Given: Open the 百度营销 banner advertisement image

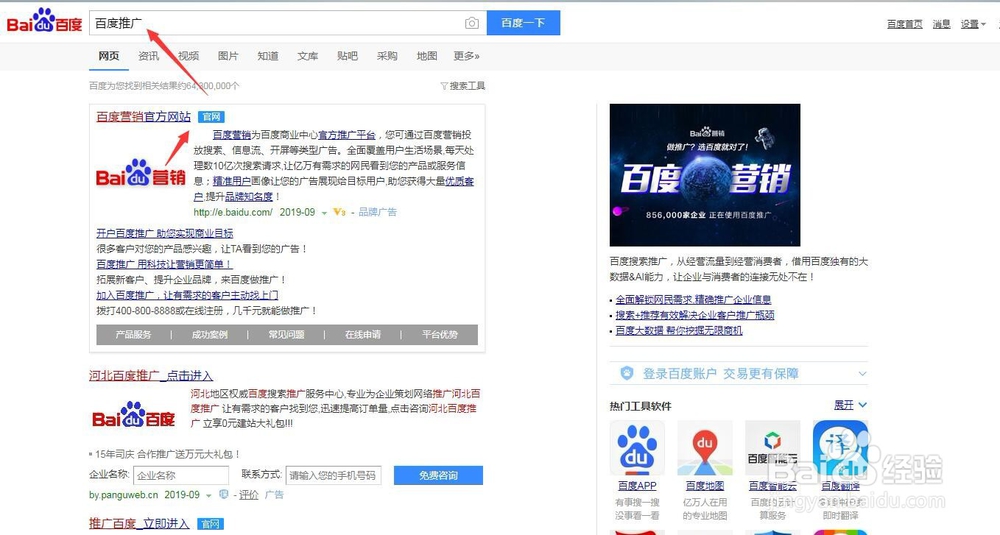Looking at the screenshot, I should (x=705, y=175).
